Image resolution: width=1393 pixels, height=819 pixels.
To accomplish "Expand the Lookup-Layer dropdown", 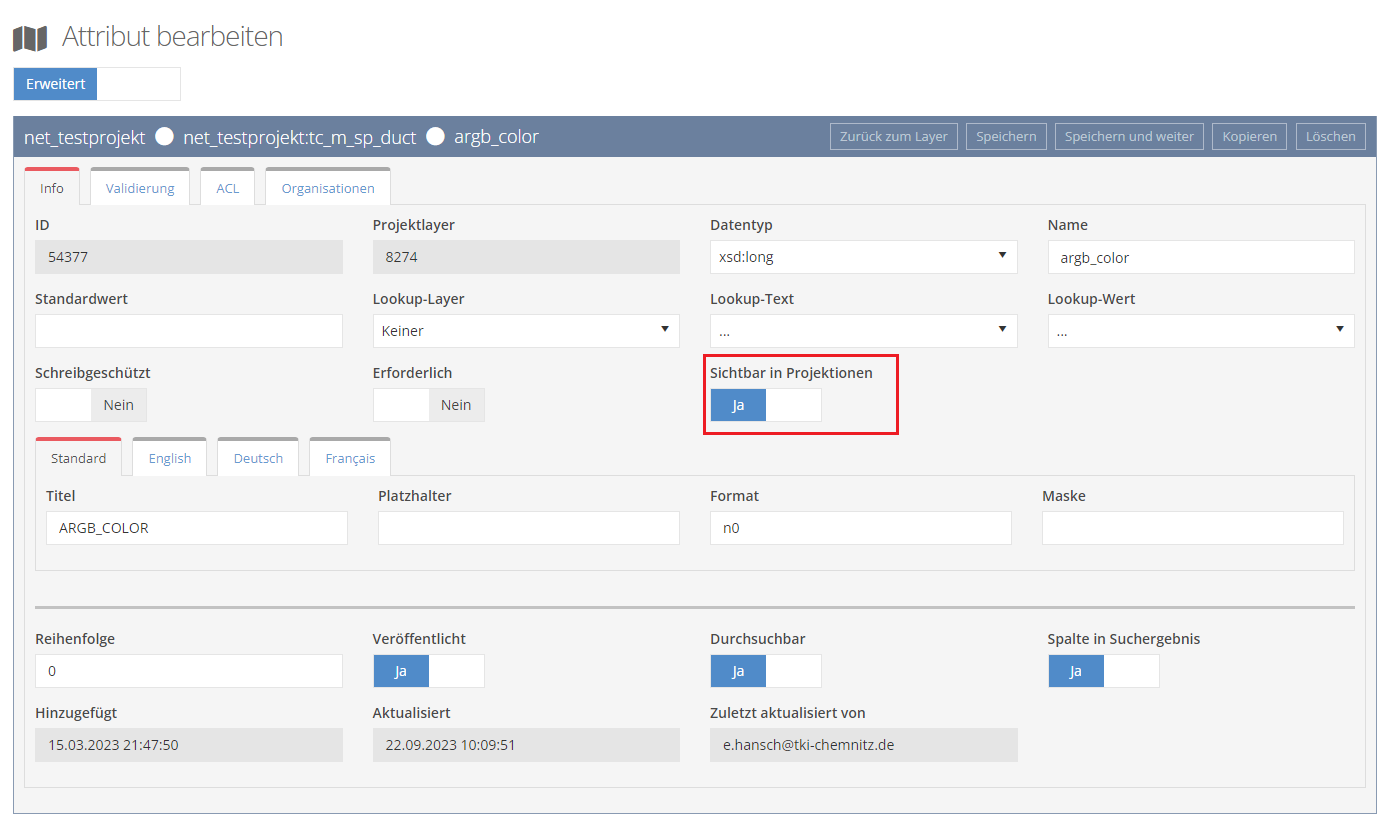I will (x=526, y=331).
